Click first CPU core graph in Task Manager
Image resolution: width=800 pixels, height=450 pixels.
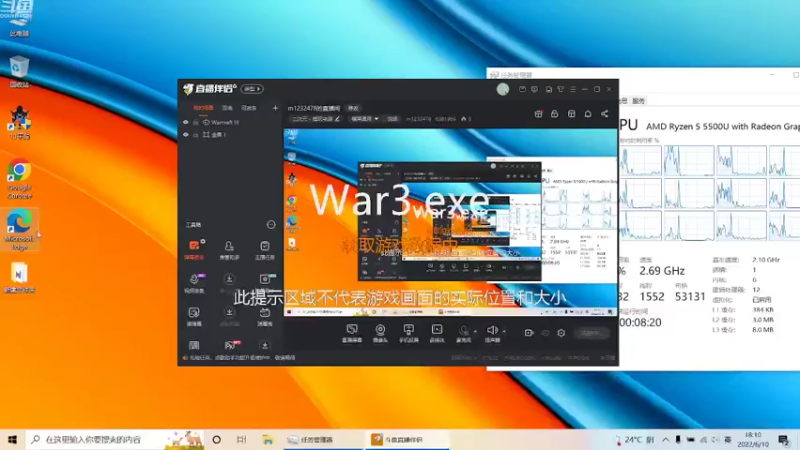640,160
